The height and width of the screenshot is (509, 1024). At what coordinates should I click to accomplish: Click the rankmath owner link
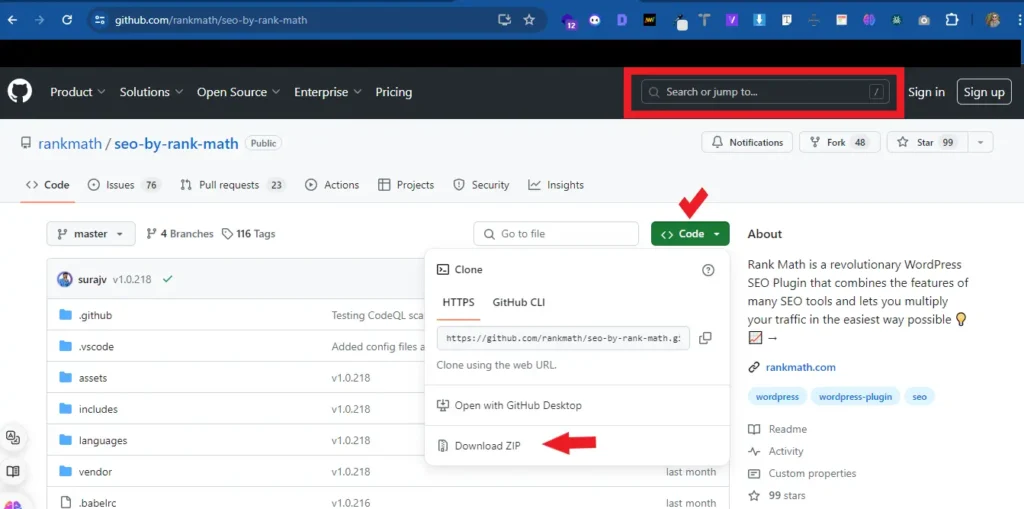tap(70, 144)
